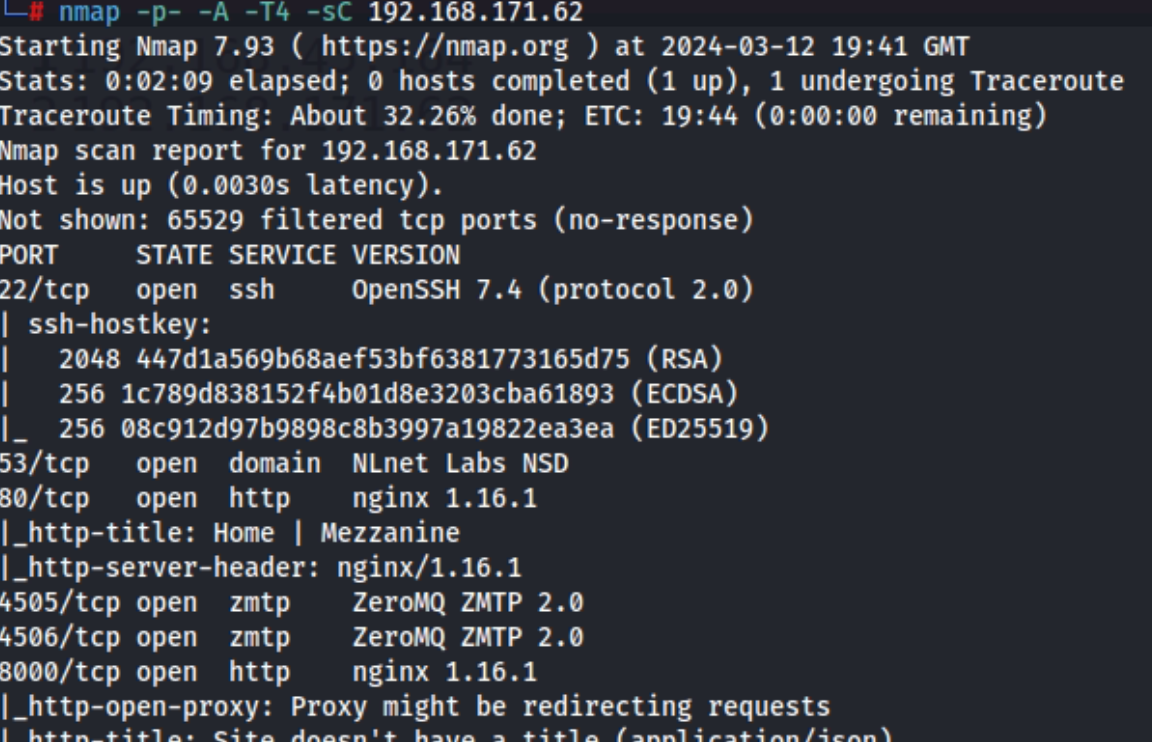Click the nmap command word in prompt
1152x742 pixels.
click(89, 12)
